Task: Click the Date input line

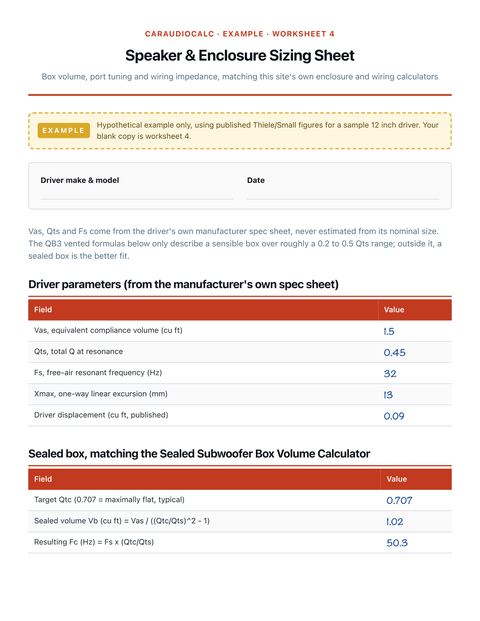Action: click(343, 193)
